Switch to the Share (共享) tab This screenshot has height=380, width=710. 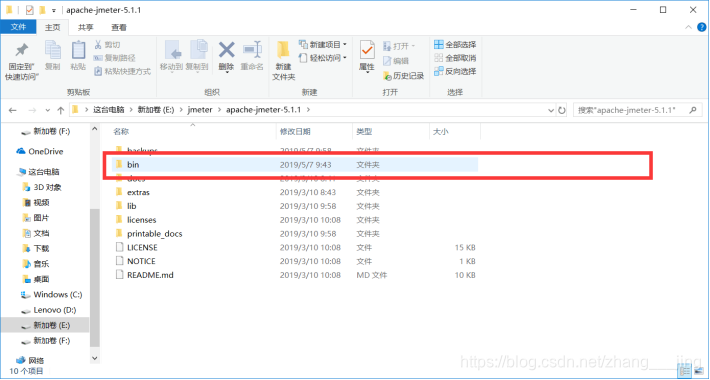click(86, 28)
